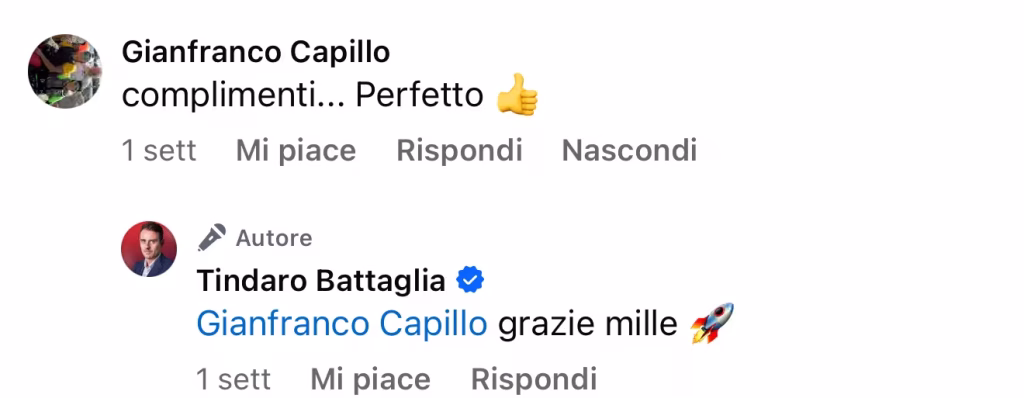The image size is (1024, 398).
Task: Open the reply's 1 sett timestamp
Action: [233, 379]
